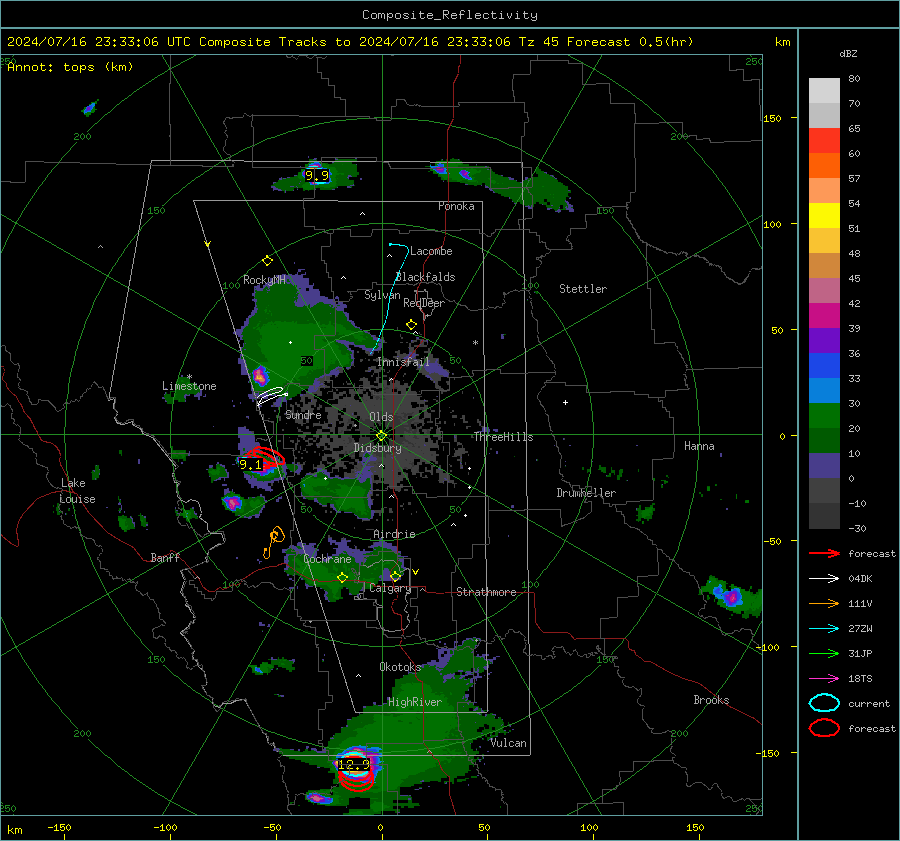Viewport: 900px width, 841px height.
Task: Click the cyan current ellipse legend icon
Action: (x=824, y=703)
